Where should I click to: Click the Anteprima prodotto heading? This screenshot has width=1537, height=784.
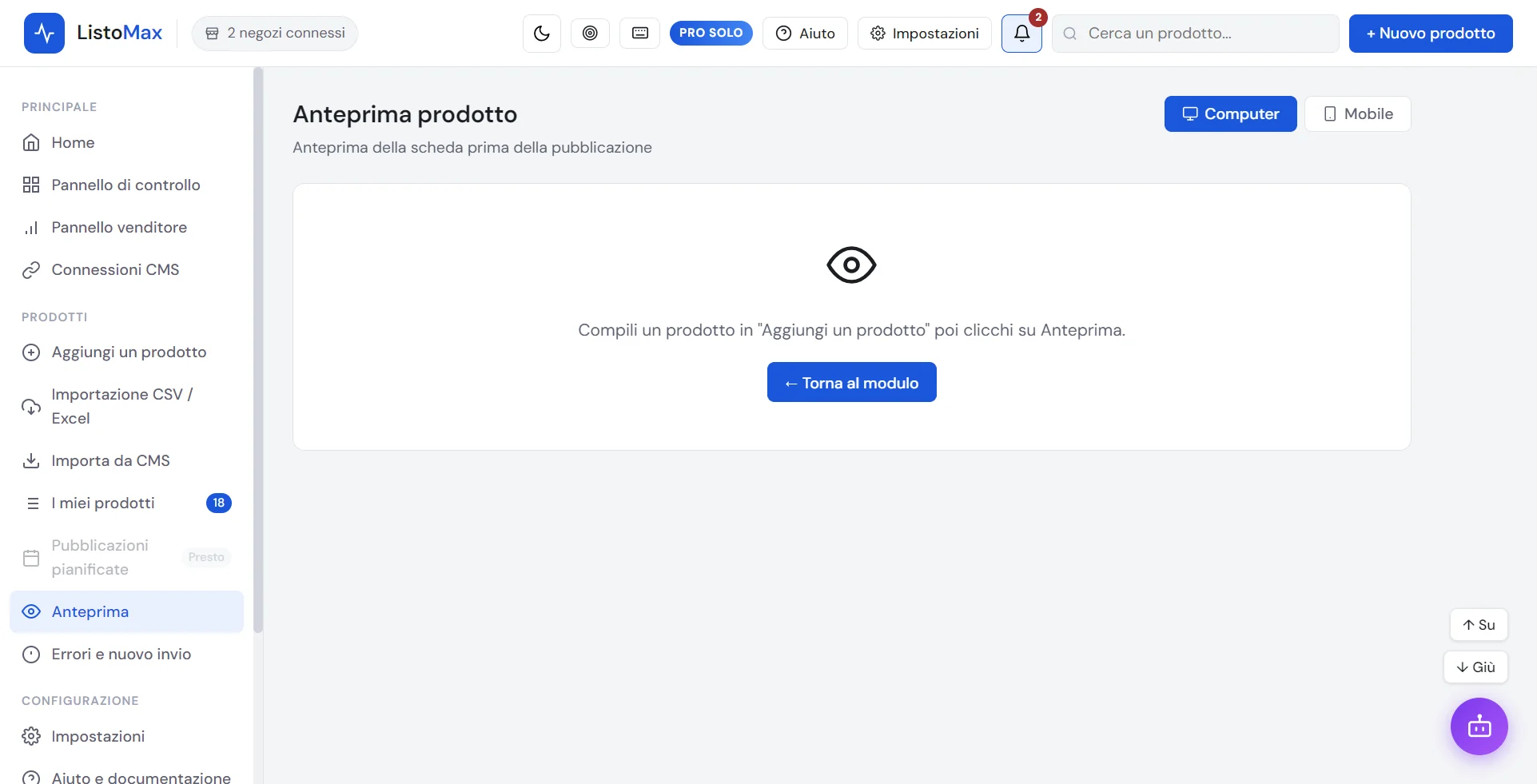[x=404, y=114]
